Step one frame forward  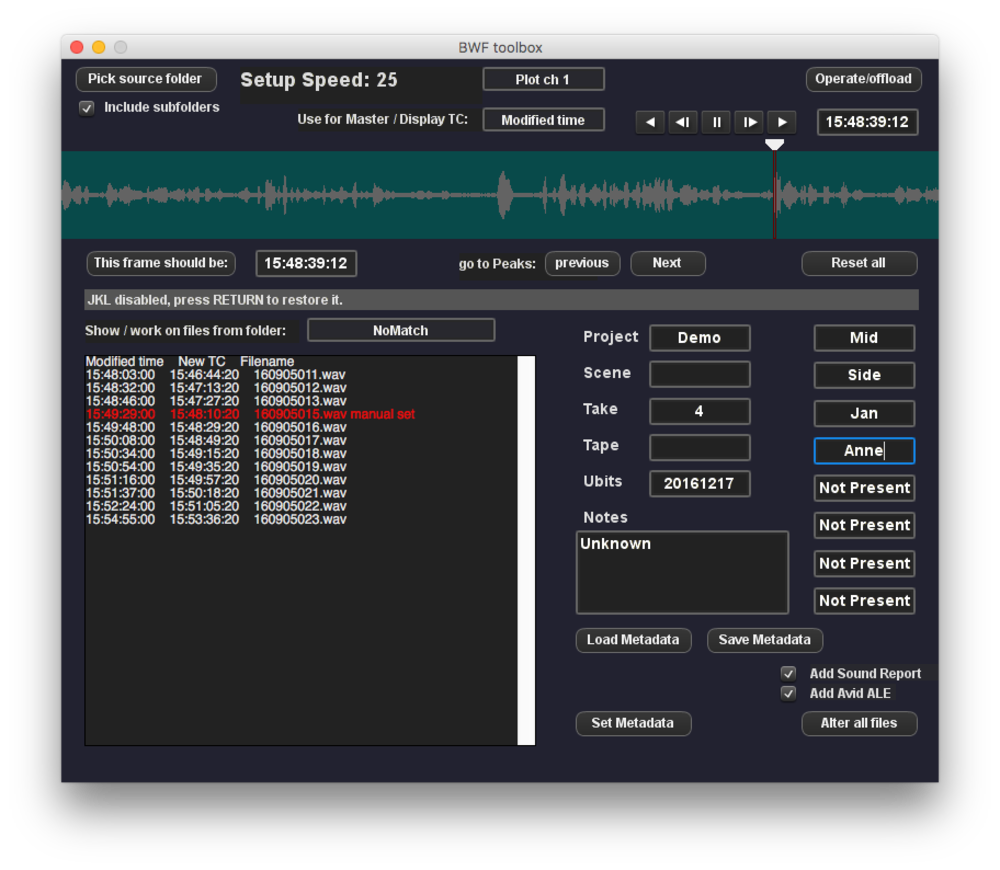(x=749, y=122)
